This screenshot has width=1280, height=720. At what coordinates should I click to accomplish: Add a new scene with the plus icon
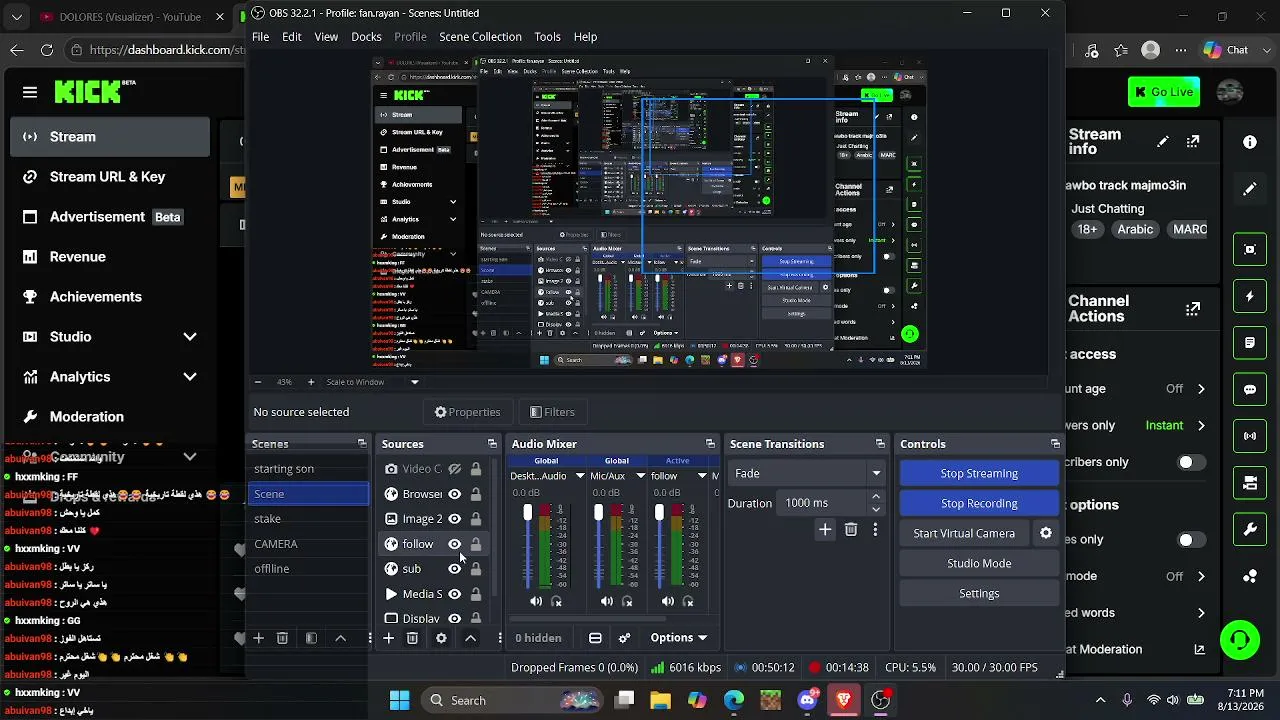pyautogui.click(x=258, y=638)
